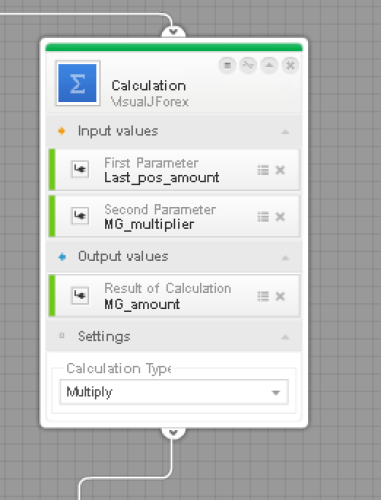Open the block menu icon in header
The image size is (381, 500).
click(x=227, y=65)
